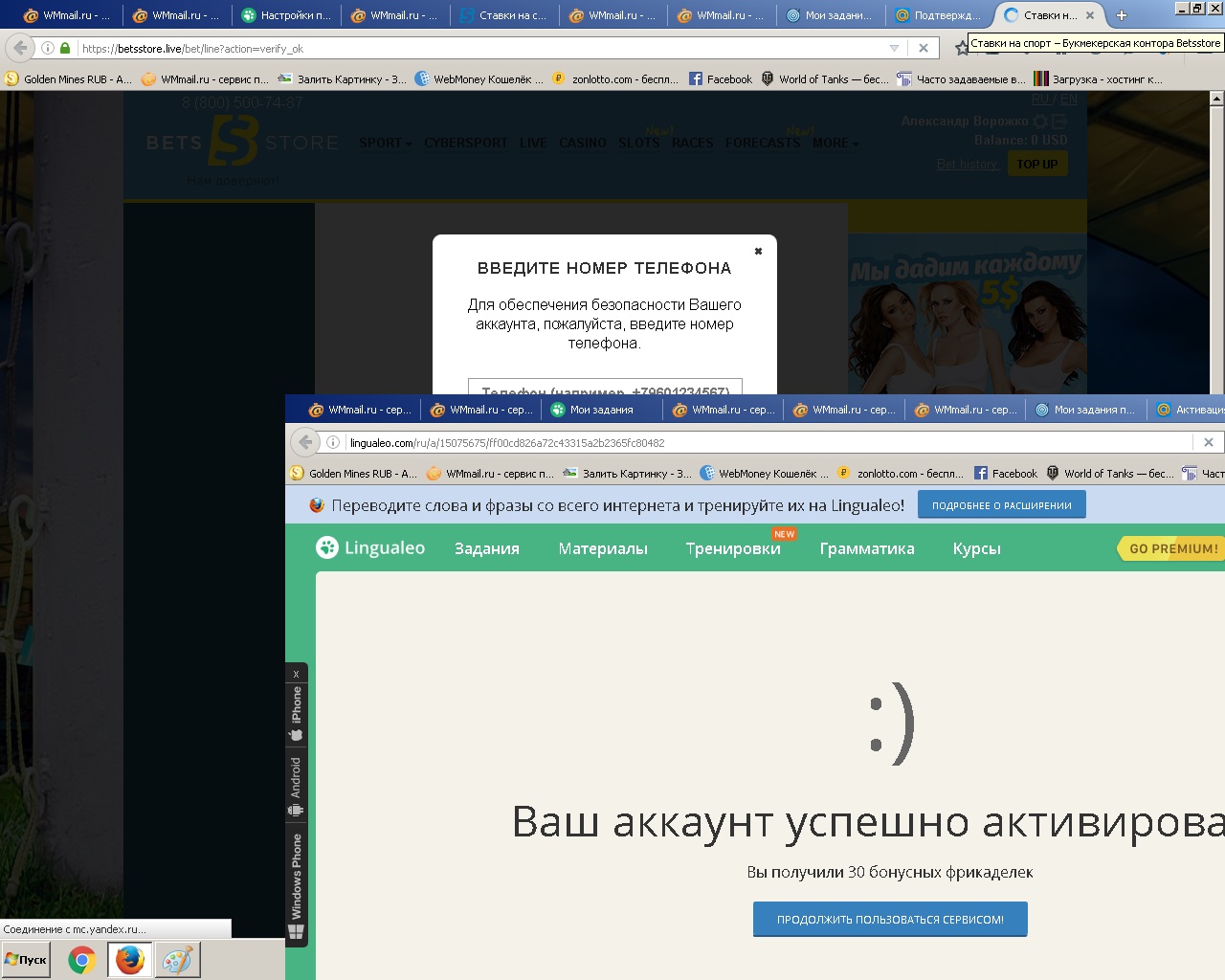Image resolution: width=1225 pixels, height=980 pixels.
Task: Switch to the 'Настройки п...' tab
Action: (x=286, y=15)
